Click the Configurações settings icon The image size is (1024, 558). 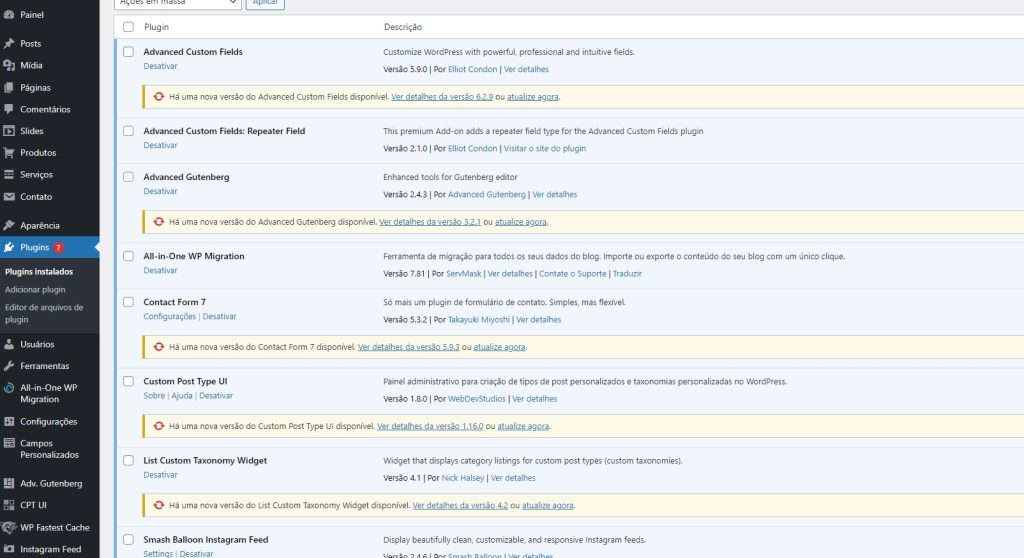8,421
